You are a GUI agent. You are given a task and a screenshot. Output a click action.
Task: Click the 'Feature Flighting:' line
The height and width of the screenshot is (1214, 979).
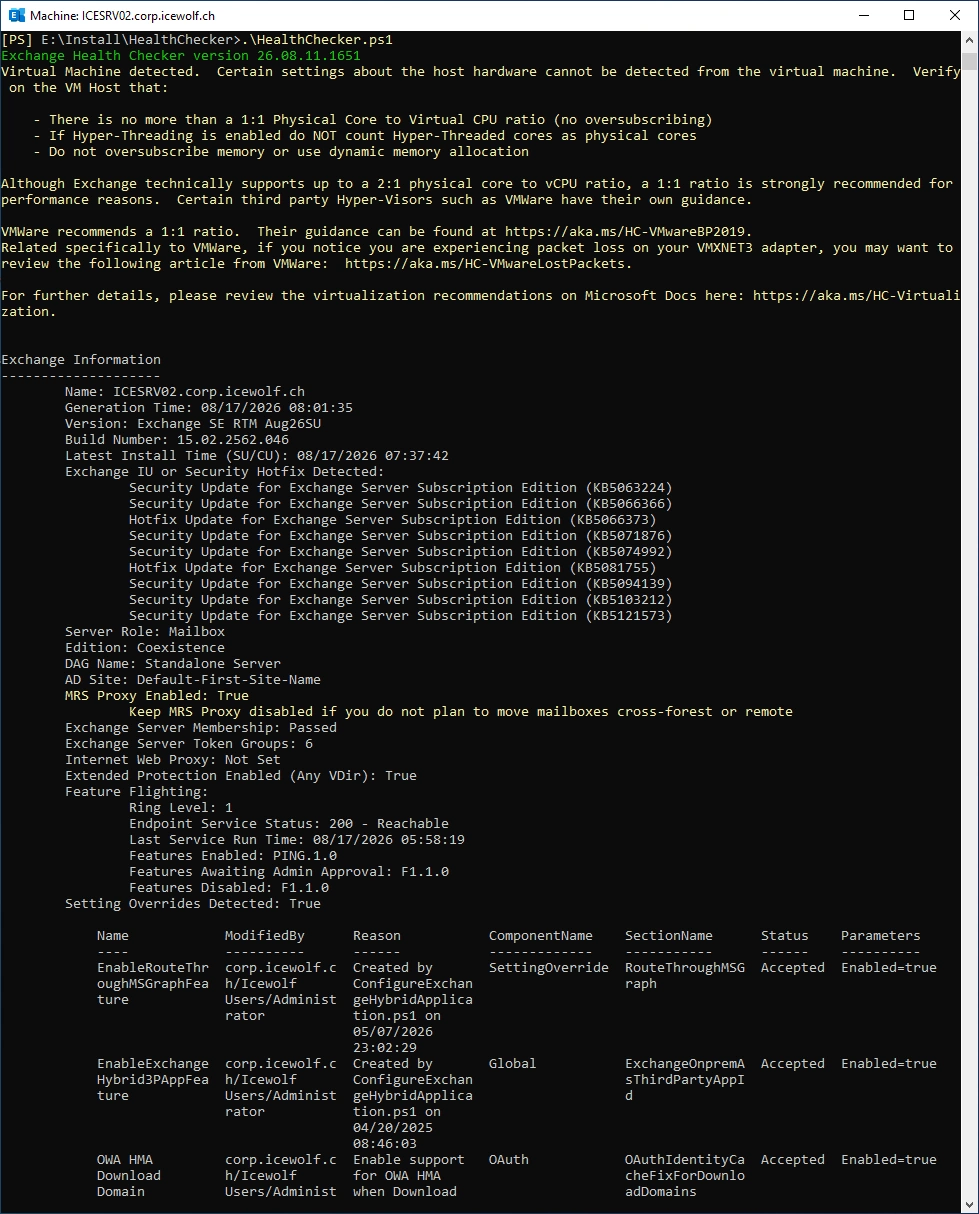tap(137, 792)
